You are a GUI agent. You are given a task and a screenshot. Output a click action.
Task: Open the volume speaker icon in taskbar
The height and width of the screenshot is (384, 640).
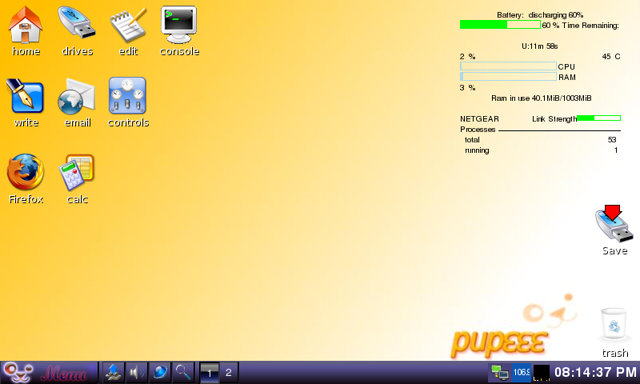[137, 372]
